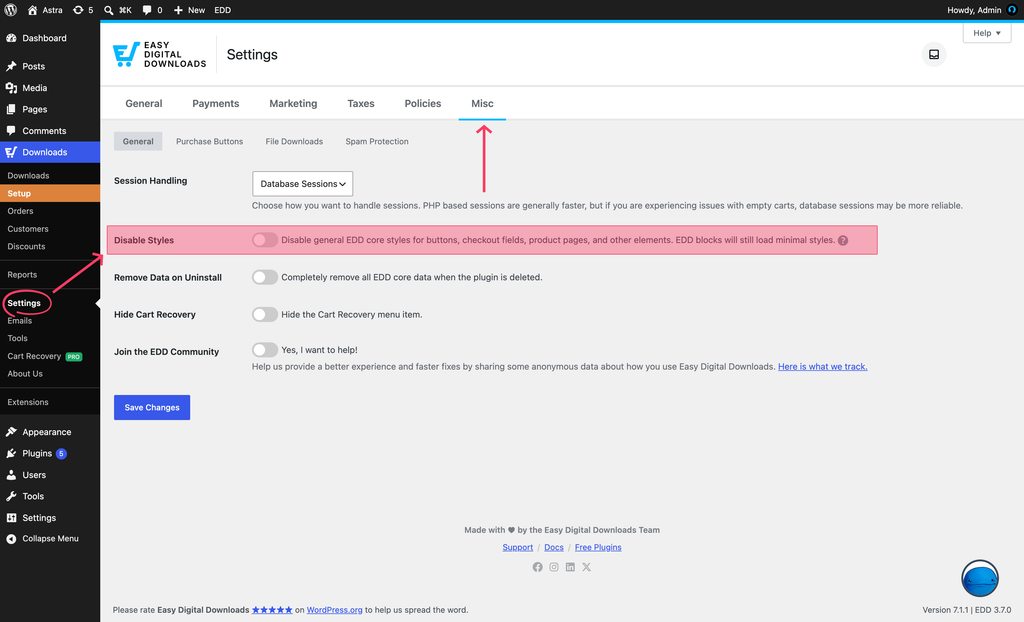Open the 'Here is what we track' link
1024x622 pixels.
[x=822, y=367]
